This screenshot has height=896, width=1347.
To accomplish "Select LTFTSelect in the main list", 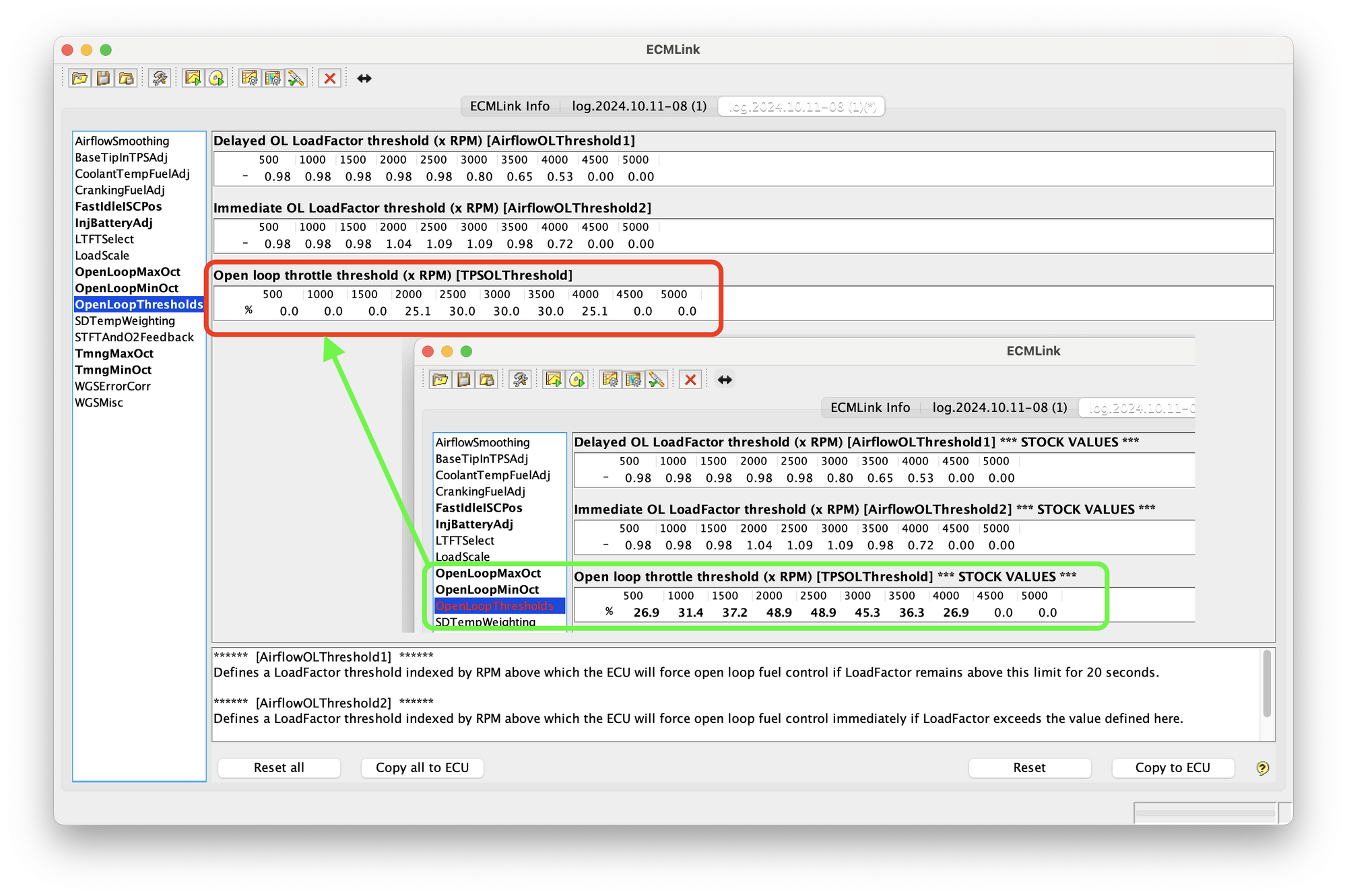I will (x=138, y=240).
